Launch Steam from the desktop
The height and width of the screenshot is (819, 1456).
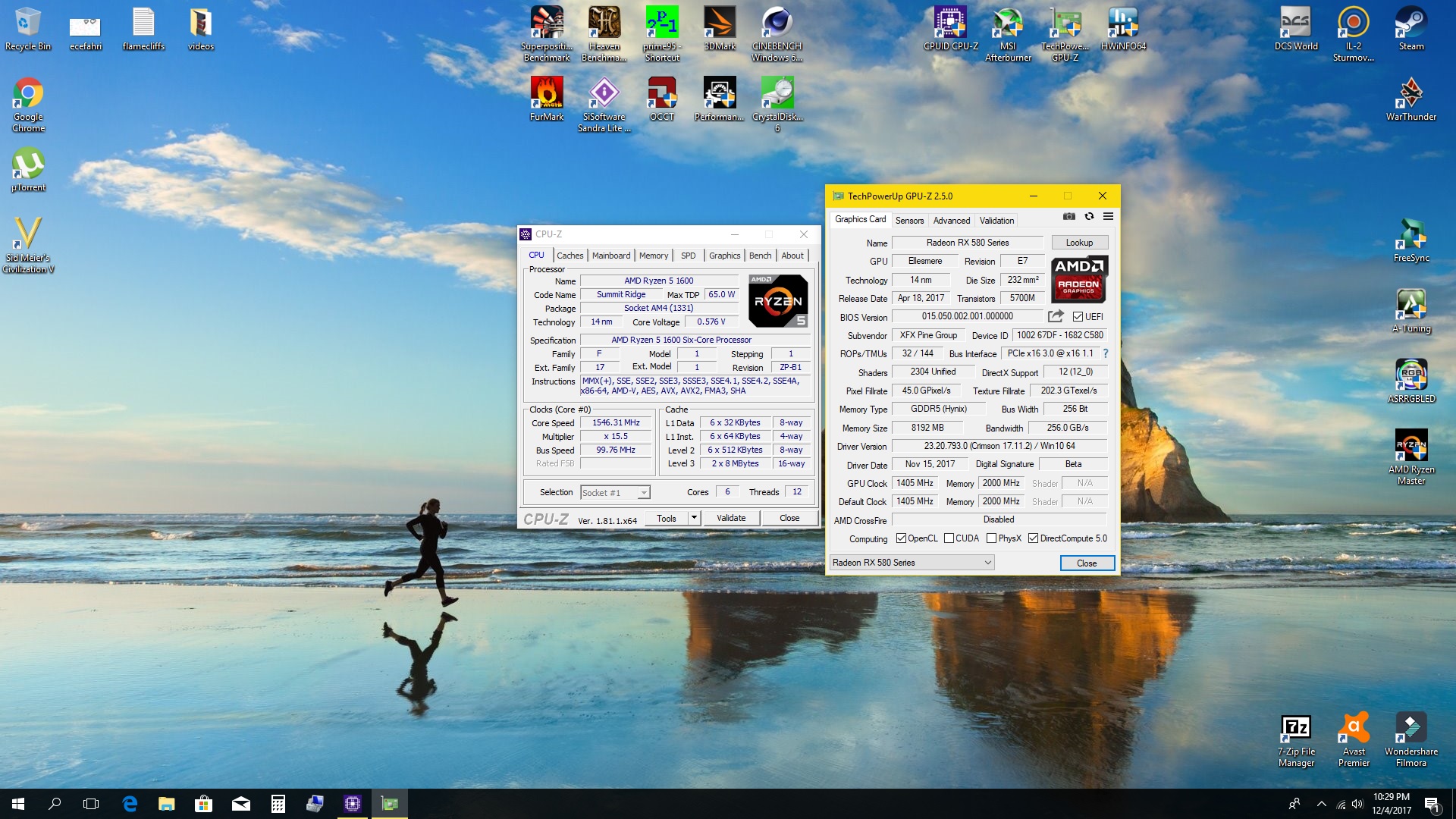tap(1411, 29)
